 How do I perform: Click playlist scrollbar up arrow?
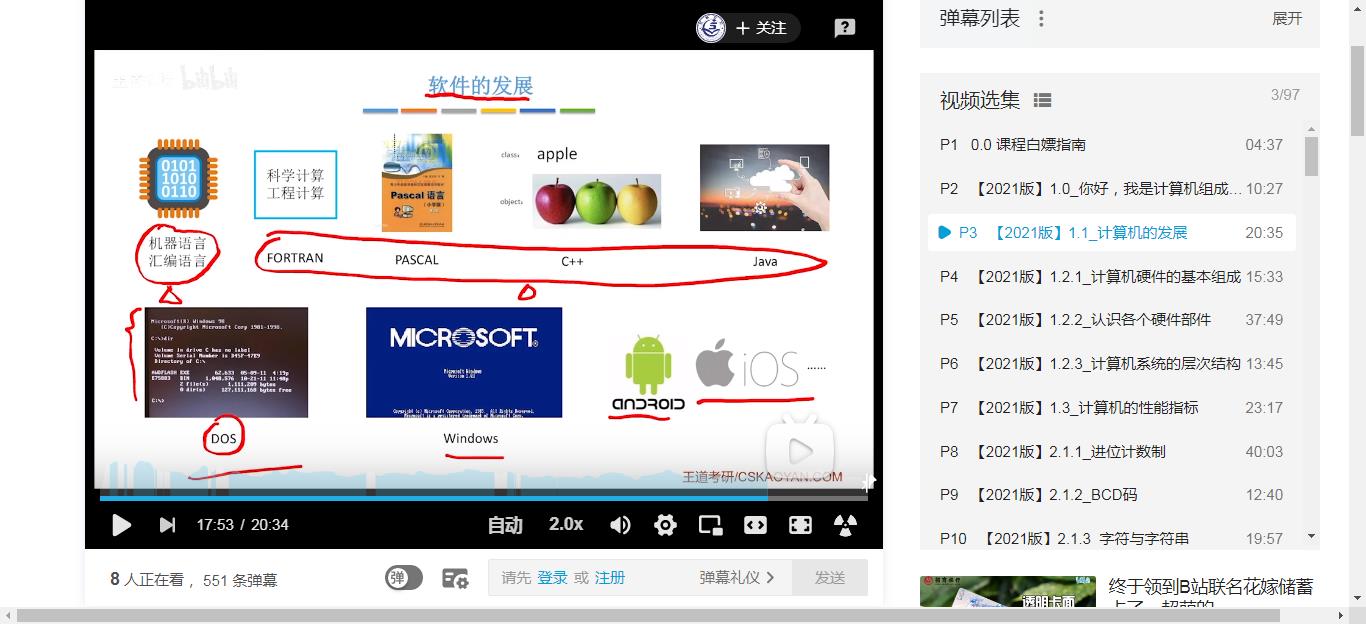pos(1311,129)
